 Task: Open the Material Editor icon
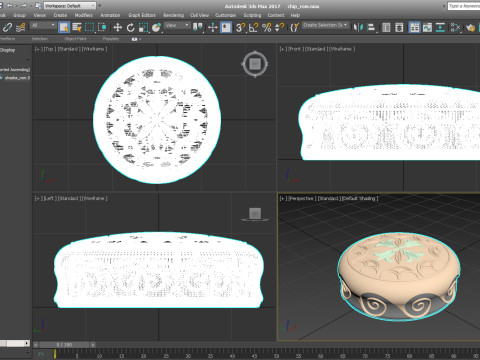click(x=455, y=27)
